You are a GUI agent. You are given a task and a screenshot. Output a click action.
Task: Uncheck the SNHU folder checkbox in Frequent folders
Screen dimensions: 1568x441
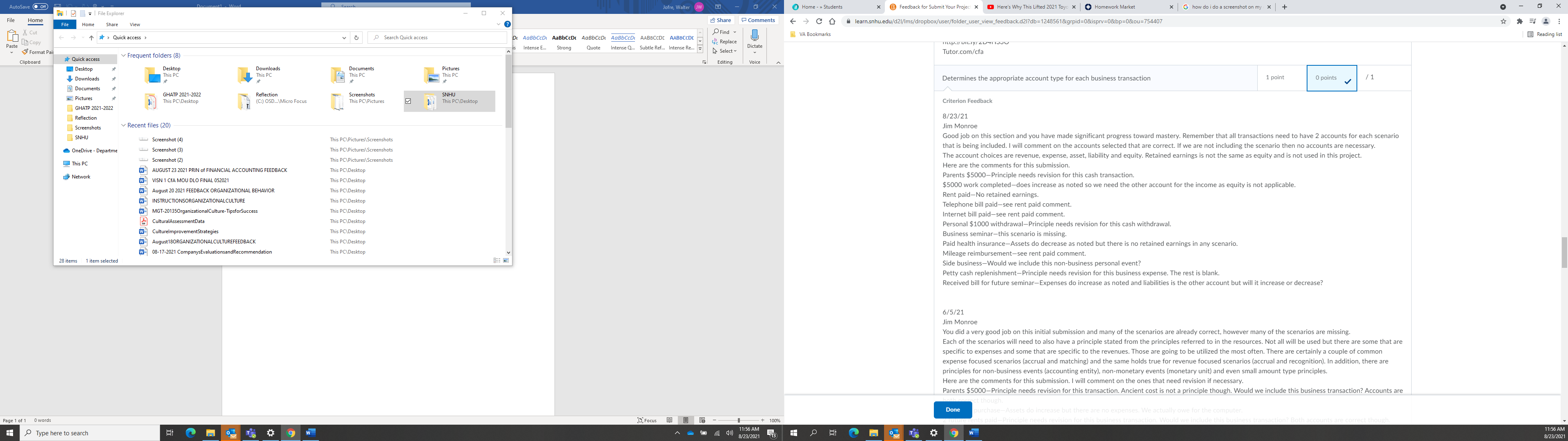click(408, 101)
